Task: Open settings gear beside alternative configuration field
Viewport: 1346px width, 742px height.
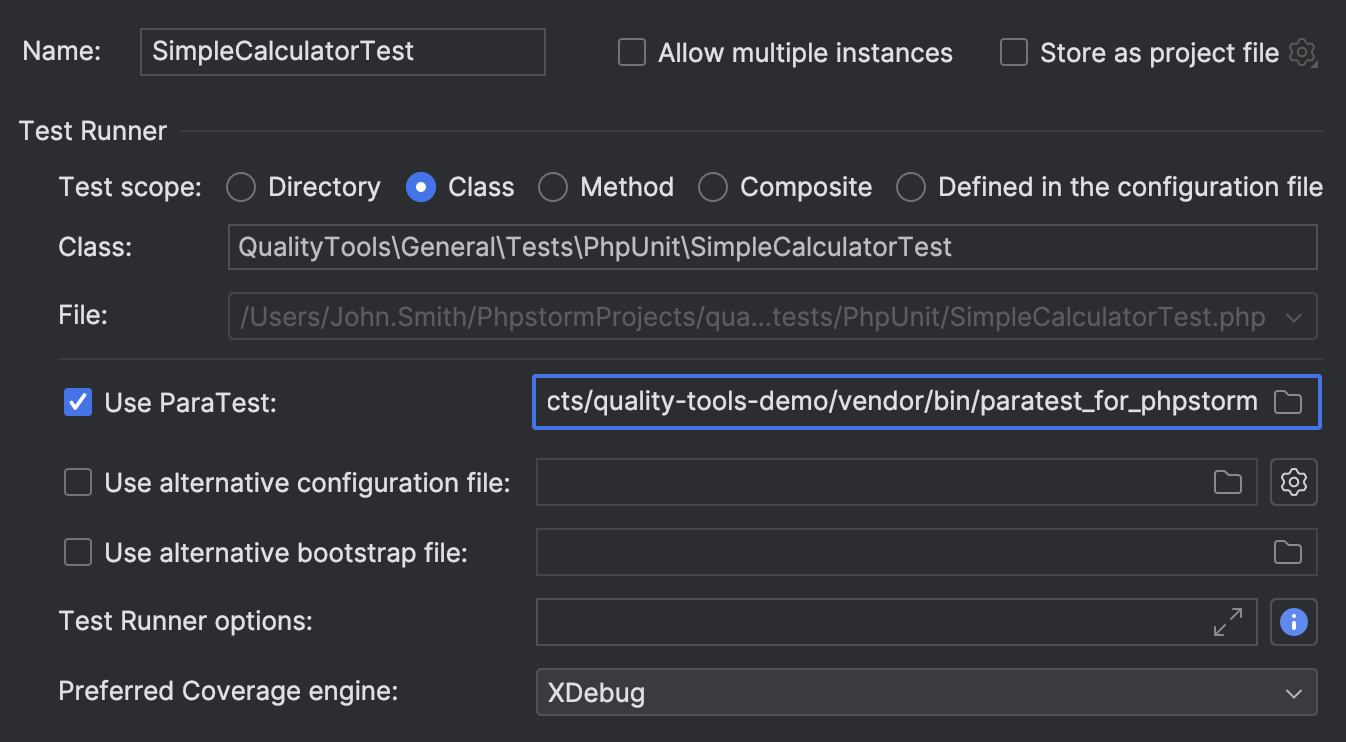Action: (1294, 482)
